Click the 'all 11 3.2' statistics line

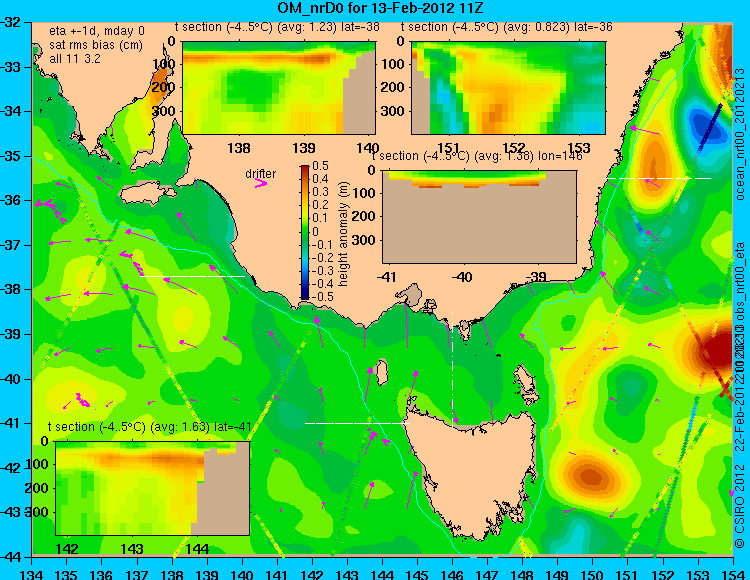(x=75, y=58)
